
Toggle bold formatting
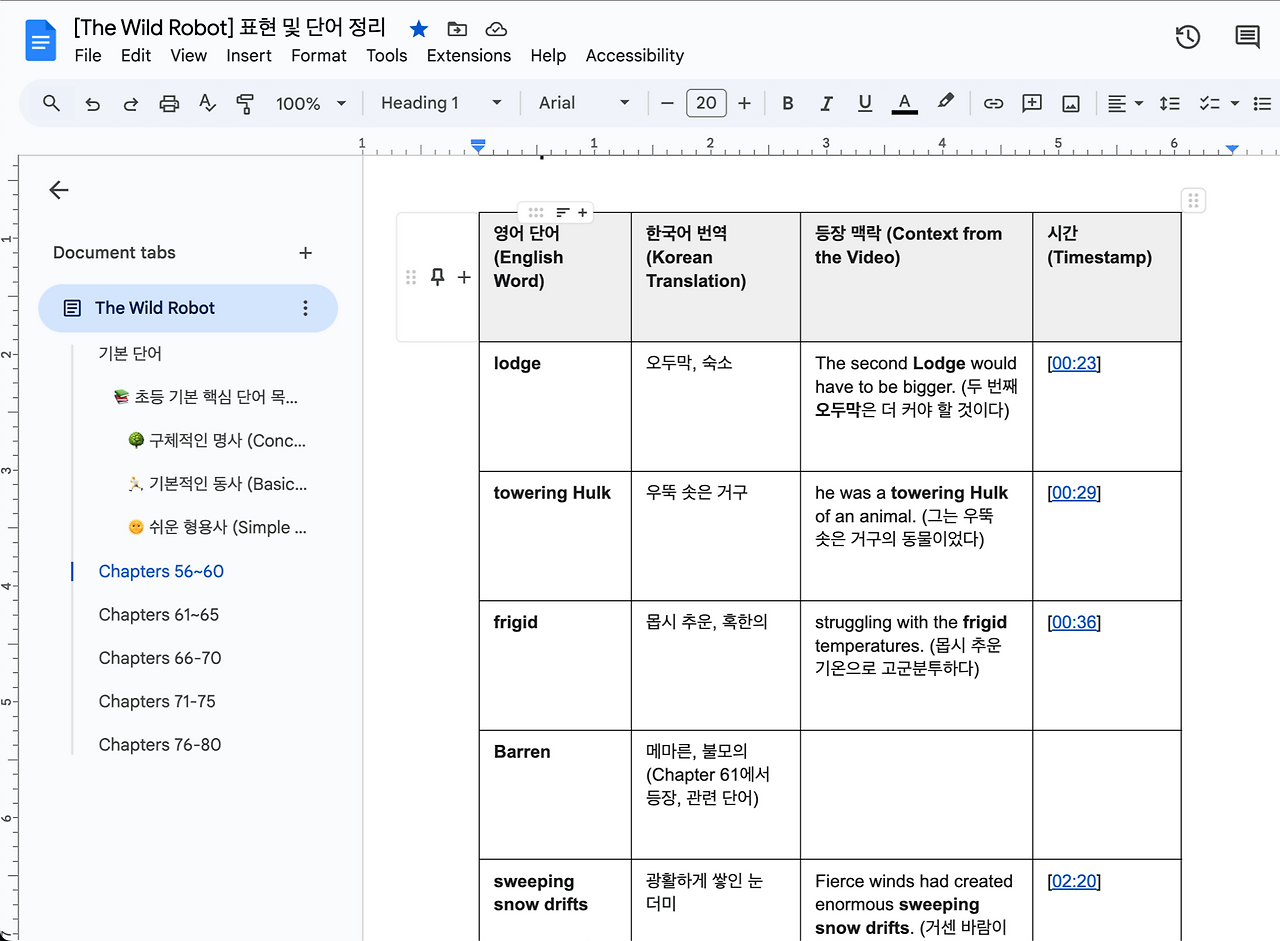pos(788,103)
